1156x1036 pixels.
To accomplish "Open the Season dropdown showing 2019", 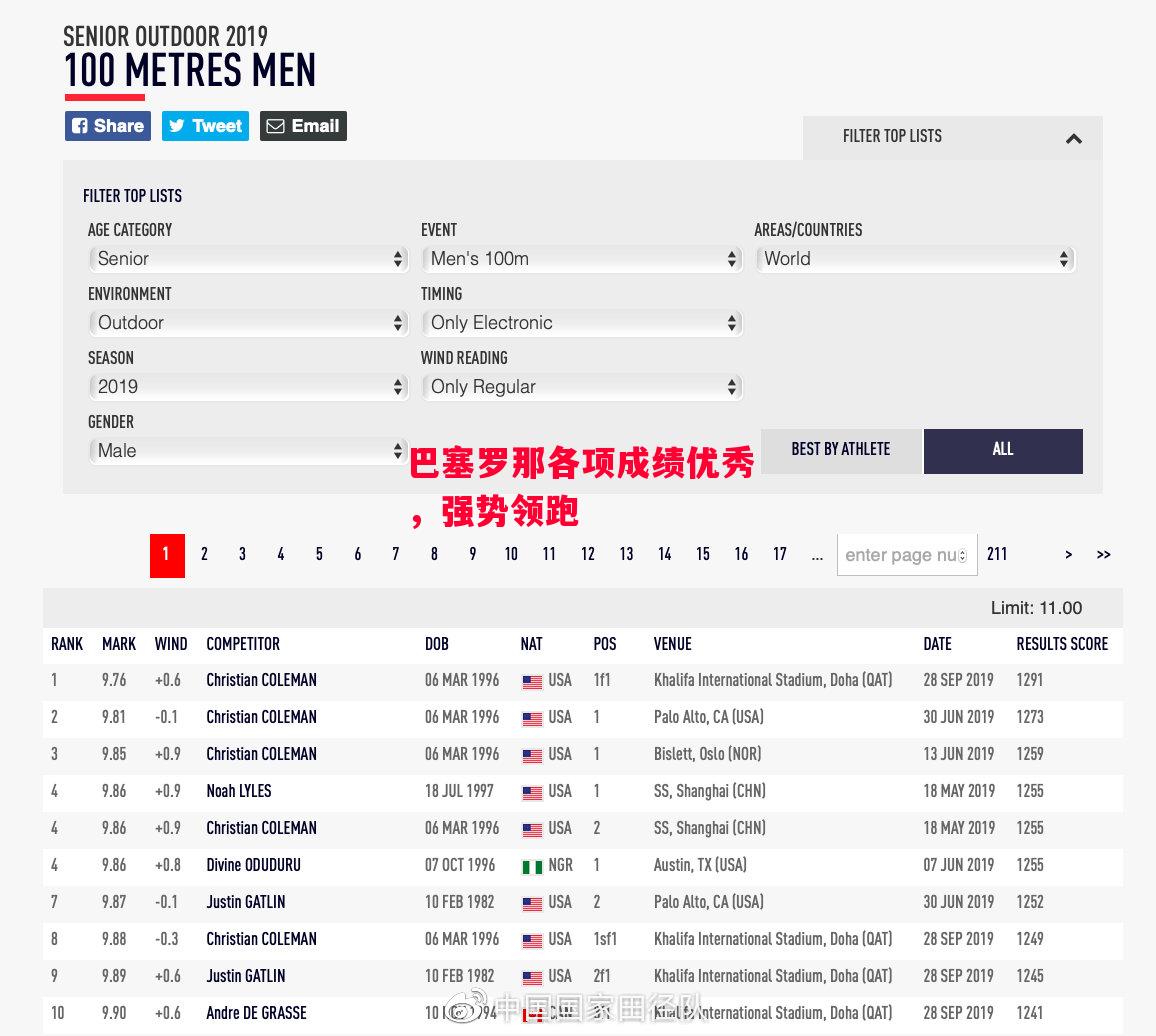I will 248,387.
